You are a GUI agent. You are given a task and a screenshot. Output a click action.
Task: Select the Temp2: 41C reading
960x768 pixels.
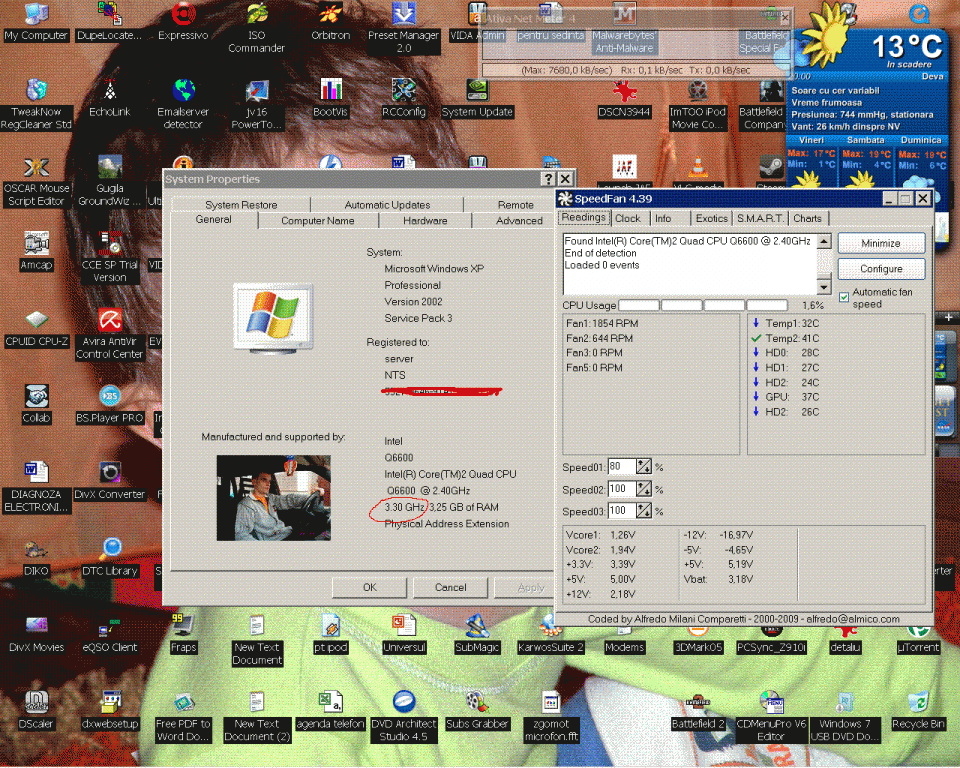792,338
